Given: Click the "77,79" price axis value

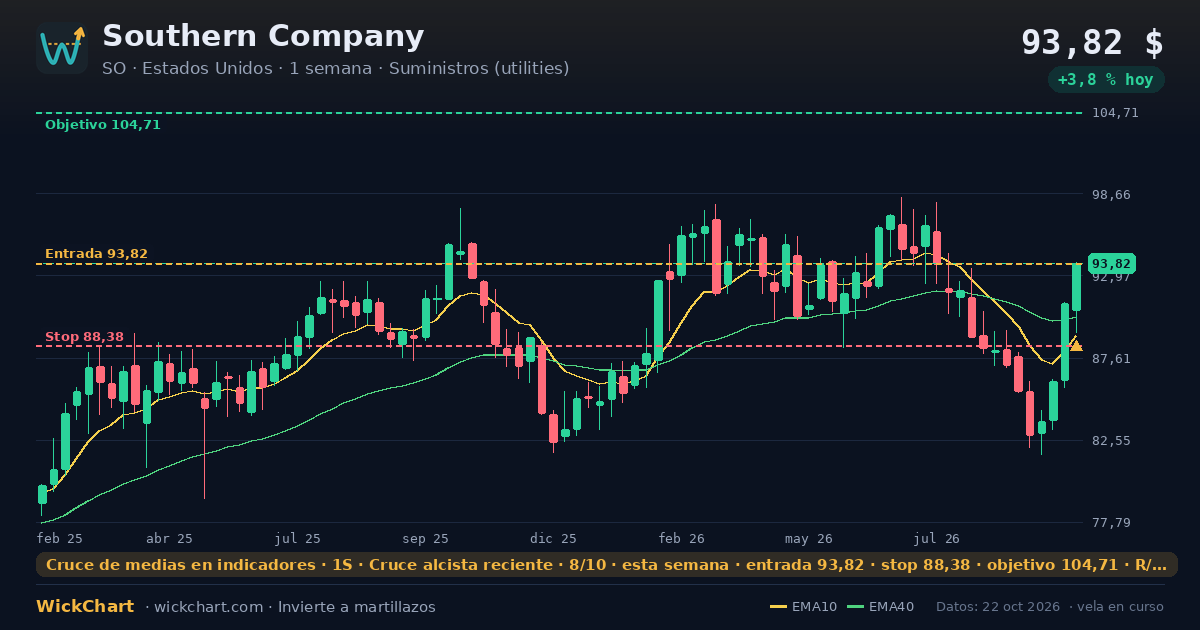Looking at the screenshot, I should 1111,523.
